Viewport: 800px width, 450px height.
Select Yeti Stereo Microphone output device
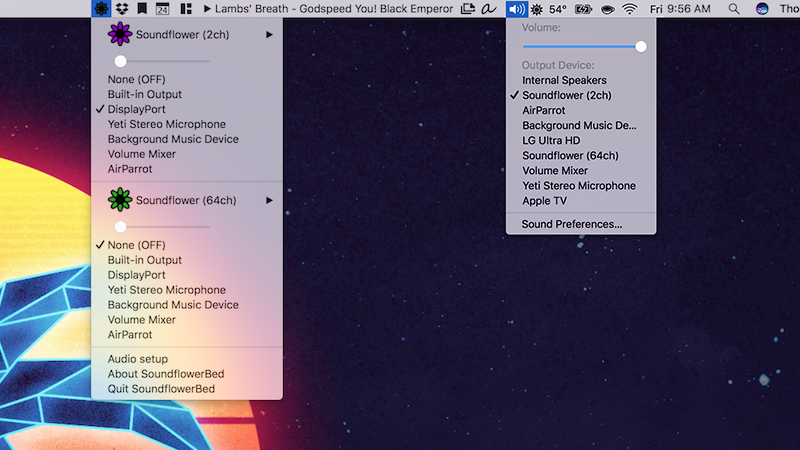point(581,186)
